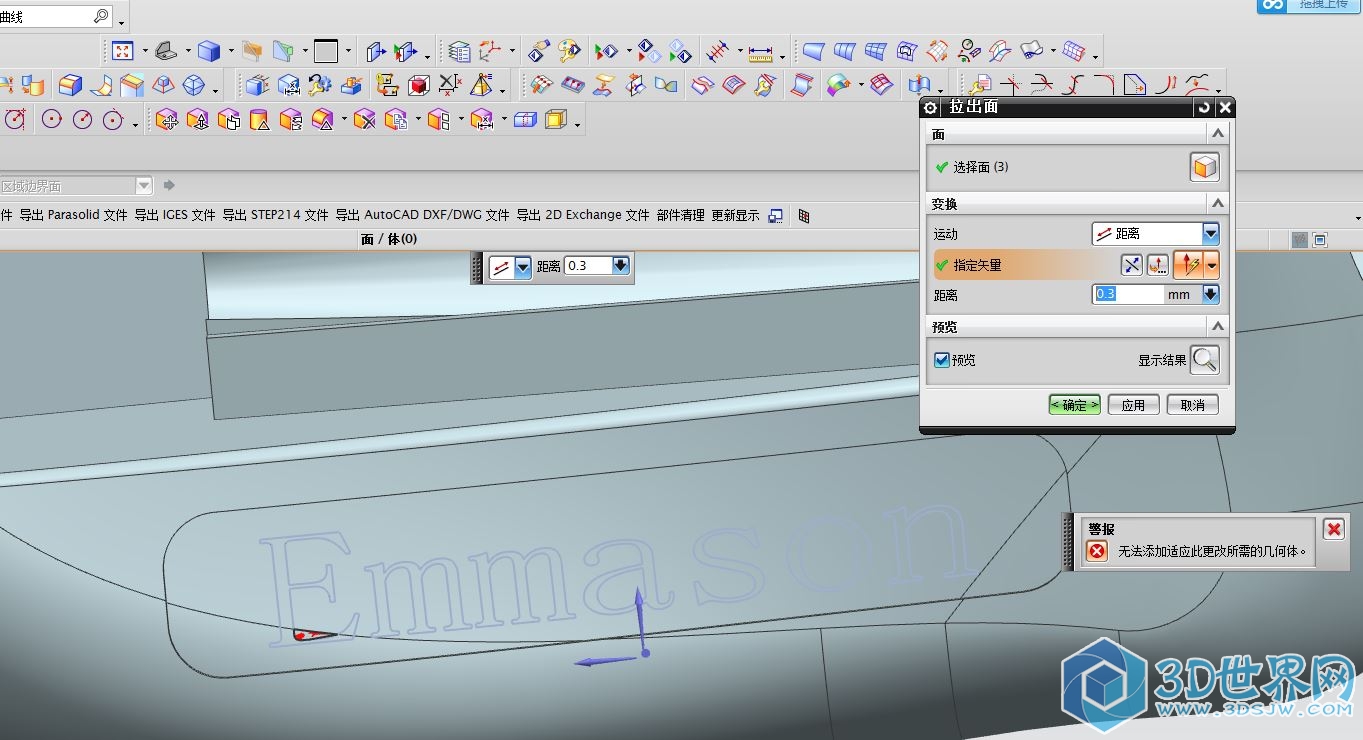Click the reset dialog arrow icon

1204,107
